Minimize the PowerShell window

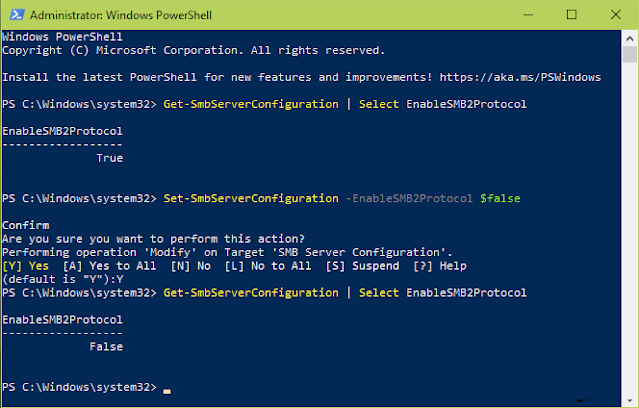(528, 15)
